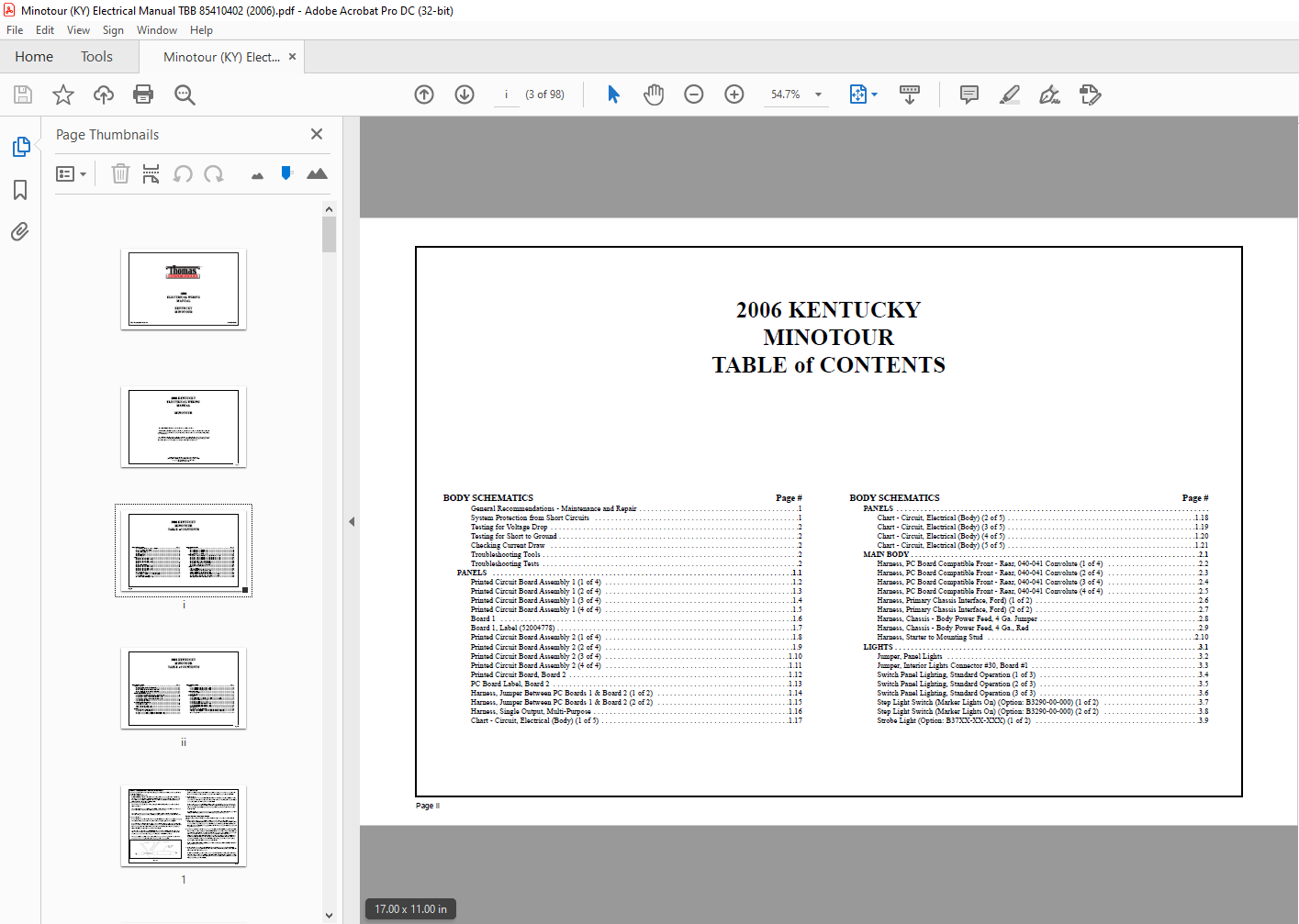Image resolution: width=1299 pixels, height=924 pixels.
Task: Select thumbnail for page ii
Action: 184,689
